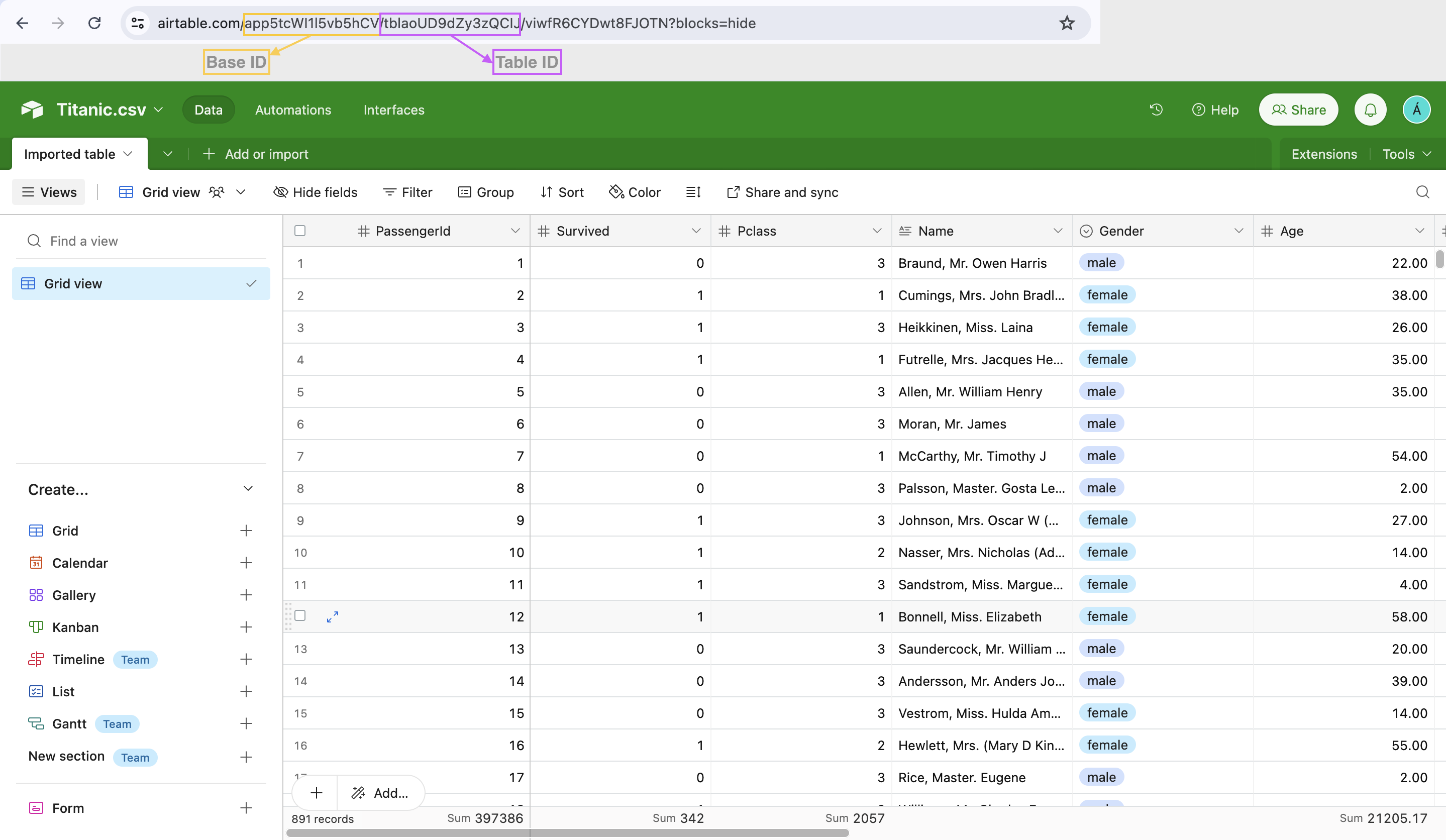Click the notifications bell icon
This screenshot has height=840, width=1446.
coord(1370,110)
